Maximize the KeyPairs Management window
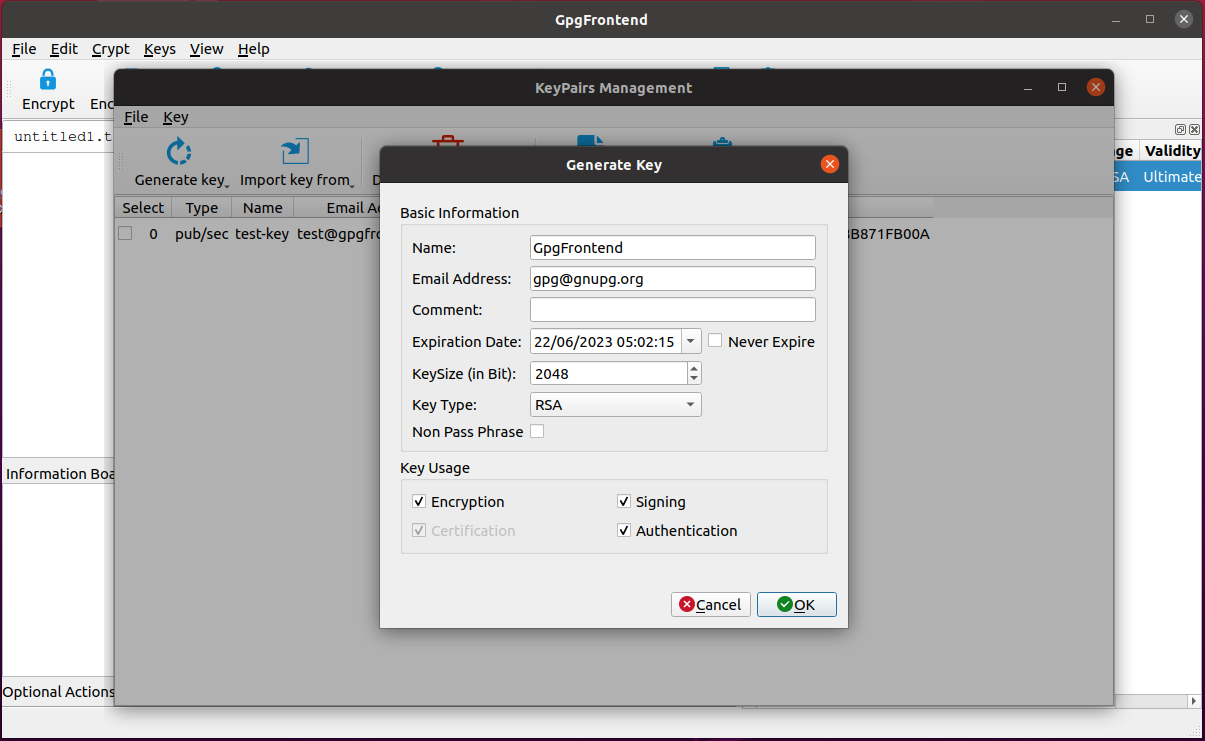Screen dimensions: 1205x741 tap(1062, 88)
